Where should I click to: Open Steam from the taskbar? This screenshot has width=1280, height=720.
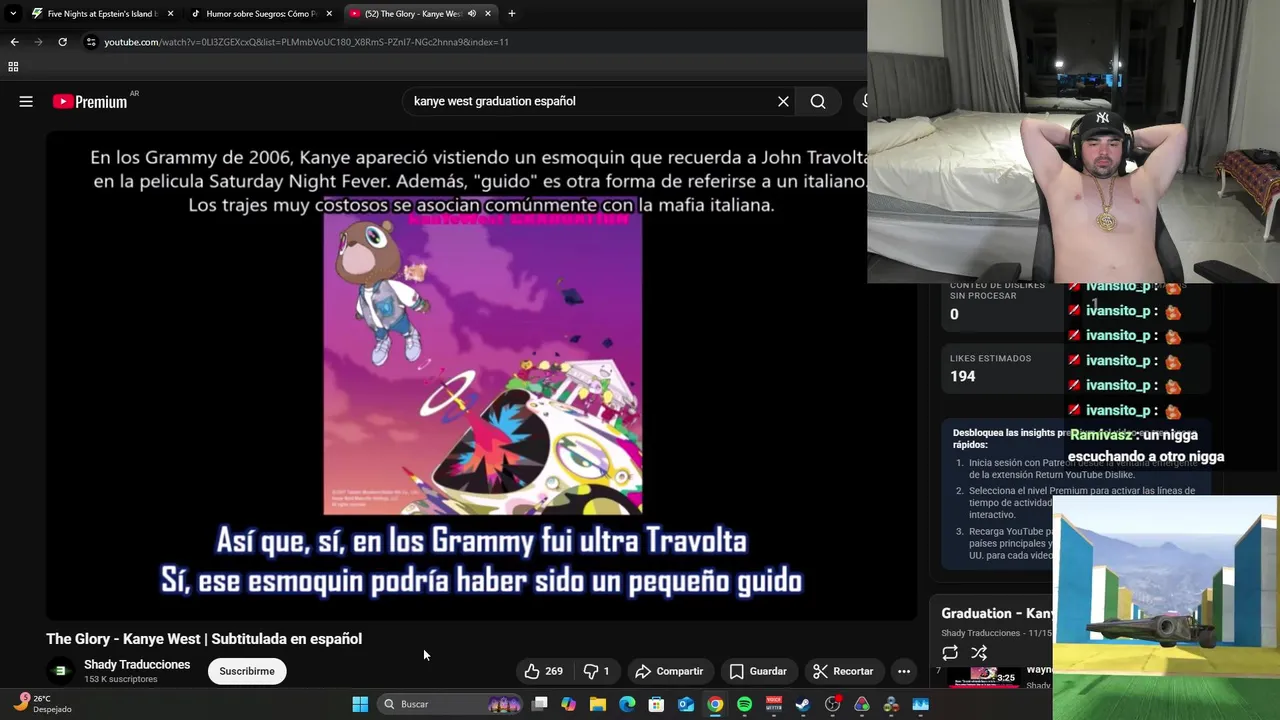pyautogui.click(x=803, y=704)
